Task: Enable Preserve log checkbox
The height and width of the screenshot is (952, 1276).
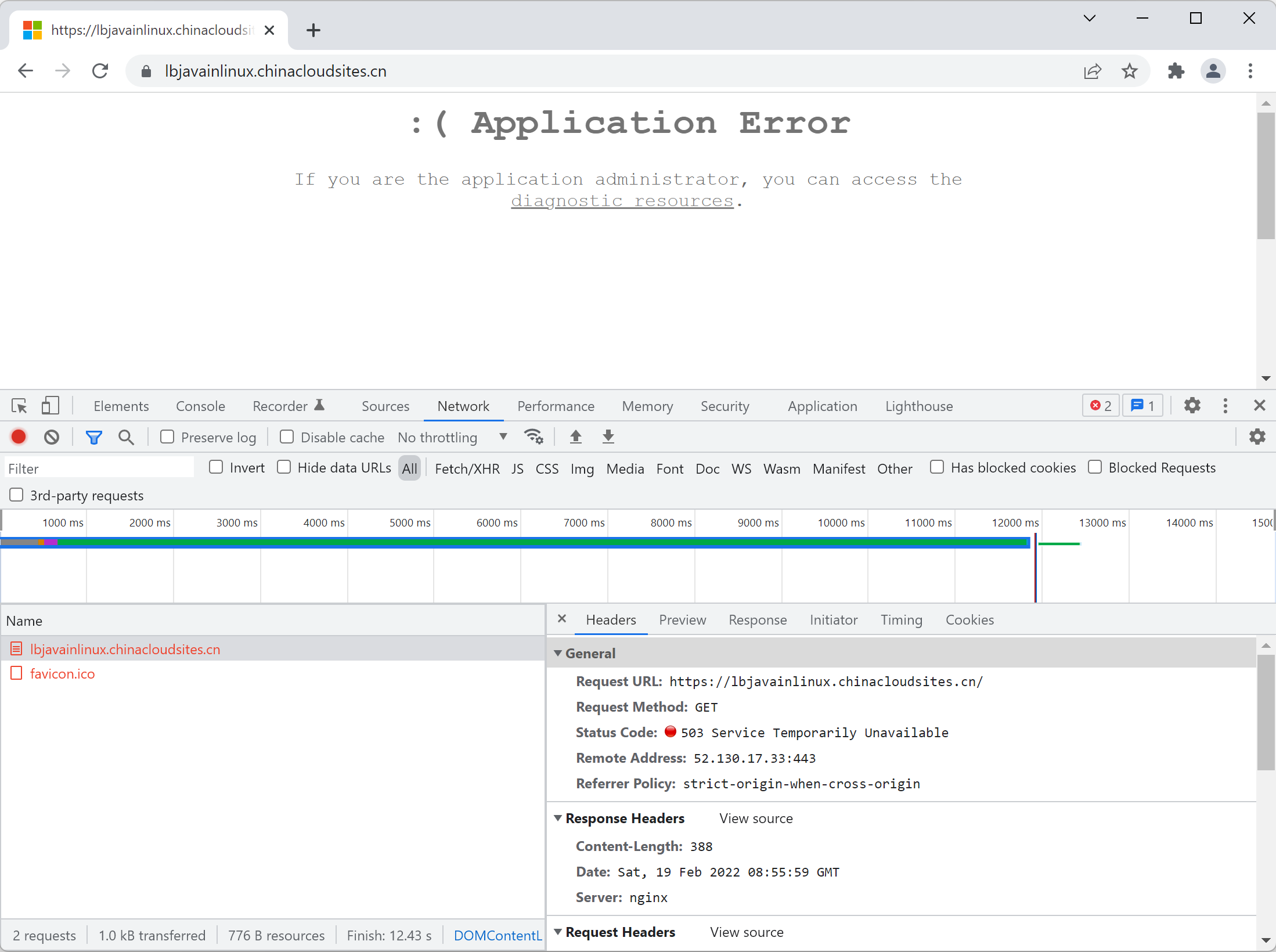Action: click(167, 437)
